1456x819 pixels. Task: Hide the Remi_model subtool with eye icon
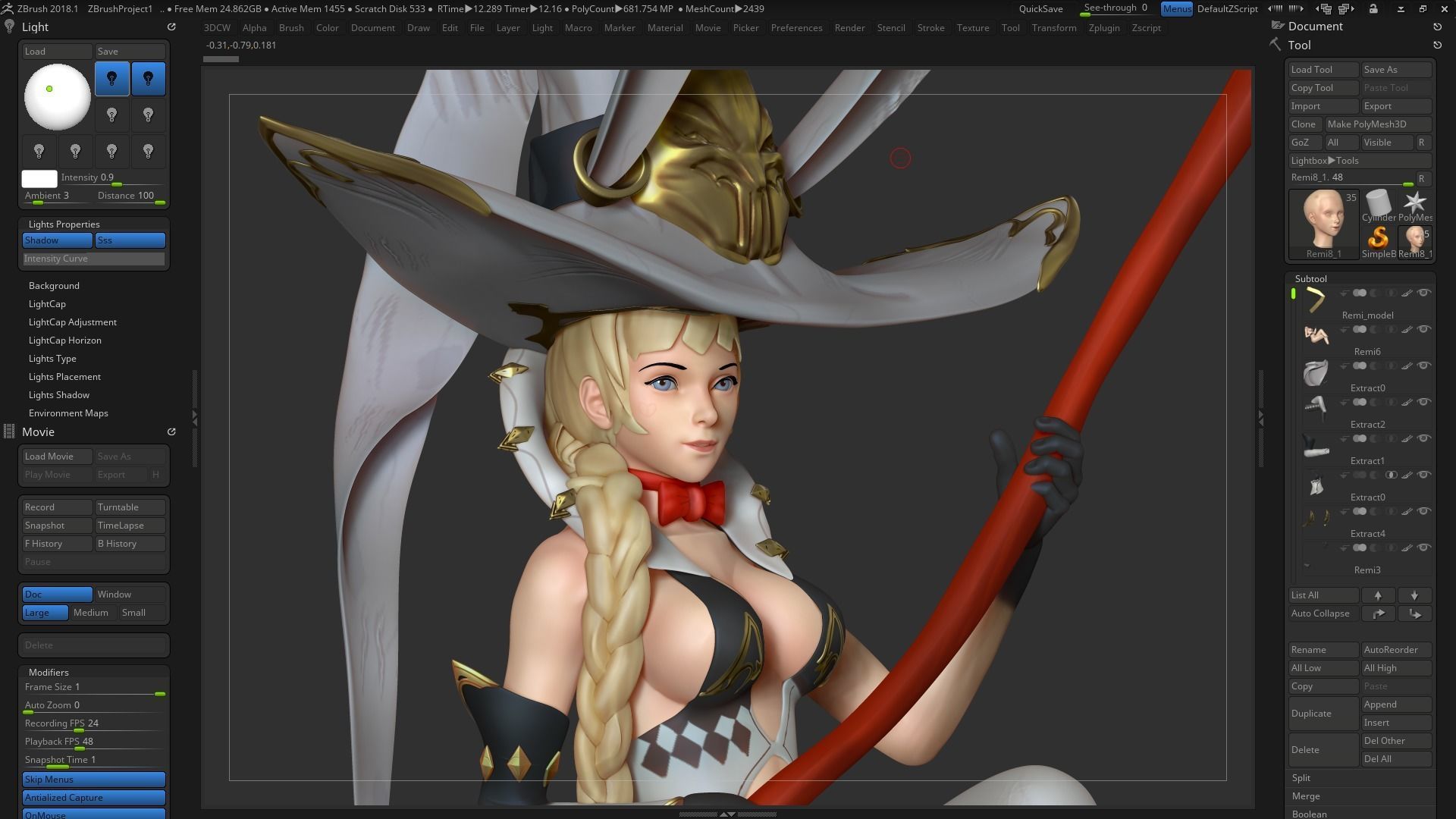pyautogui.click(x=1424, y=293)
